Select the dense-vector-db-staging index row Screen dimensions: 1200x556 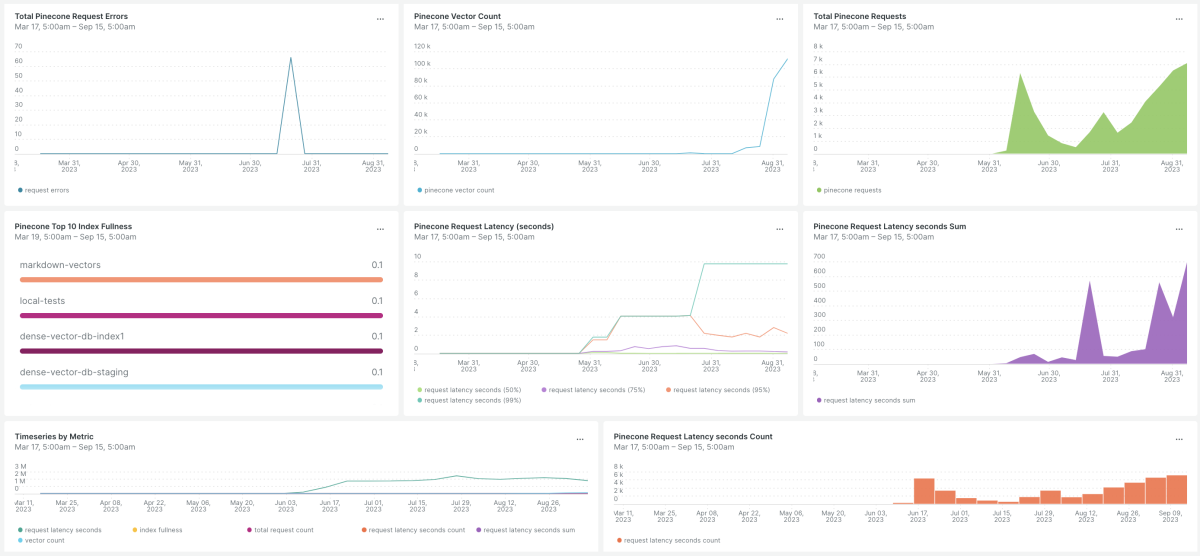pos(201,379)
